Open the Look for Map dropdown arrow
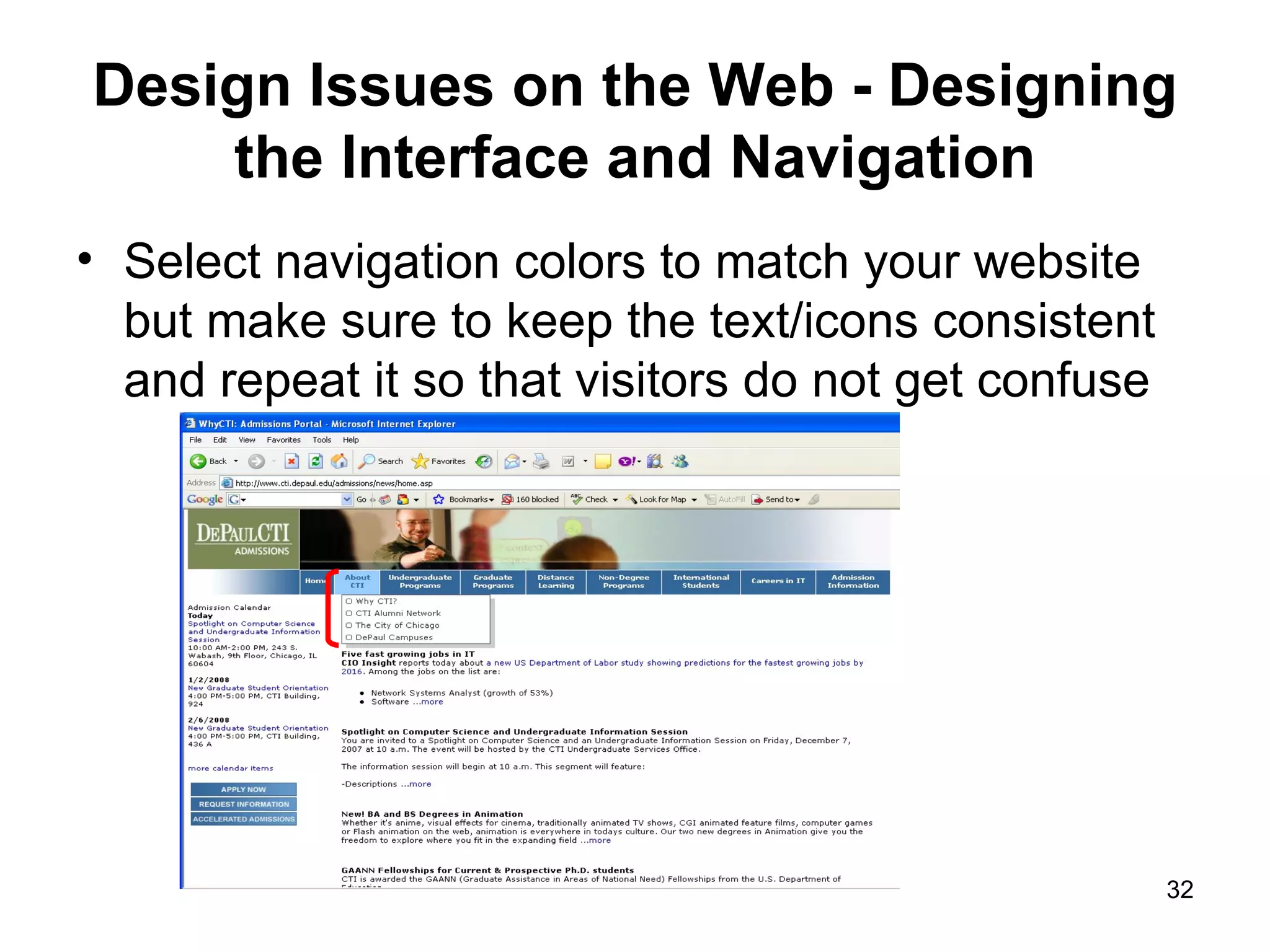This screenshot has width=1270, height=952. (x=694, y=500)
